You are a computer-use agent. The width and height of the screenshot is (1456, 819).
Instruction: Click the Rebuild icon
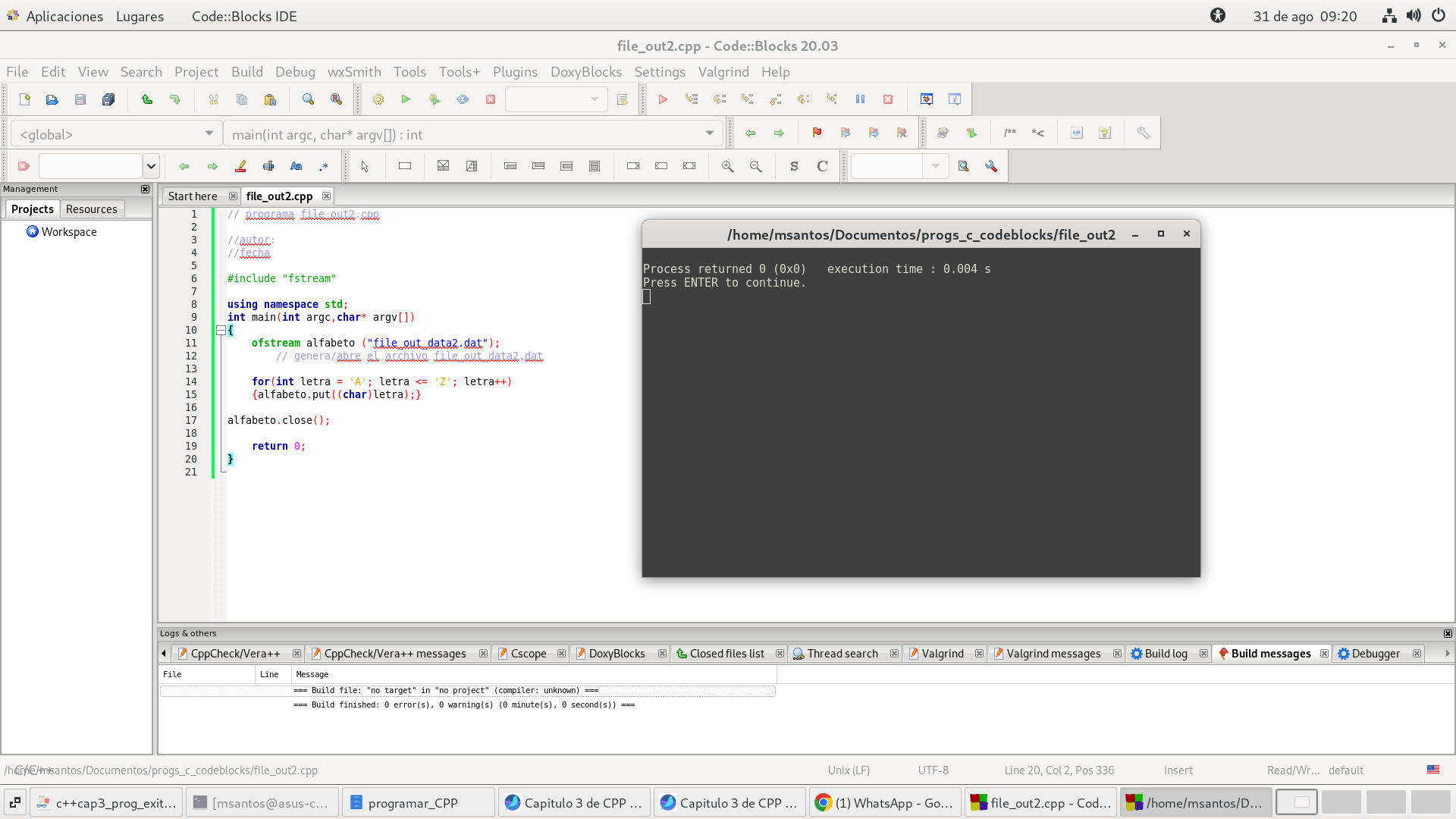(x=463, y=99)
